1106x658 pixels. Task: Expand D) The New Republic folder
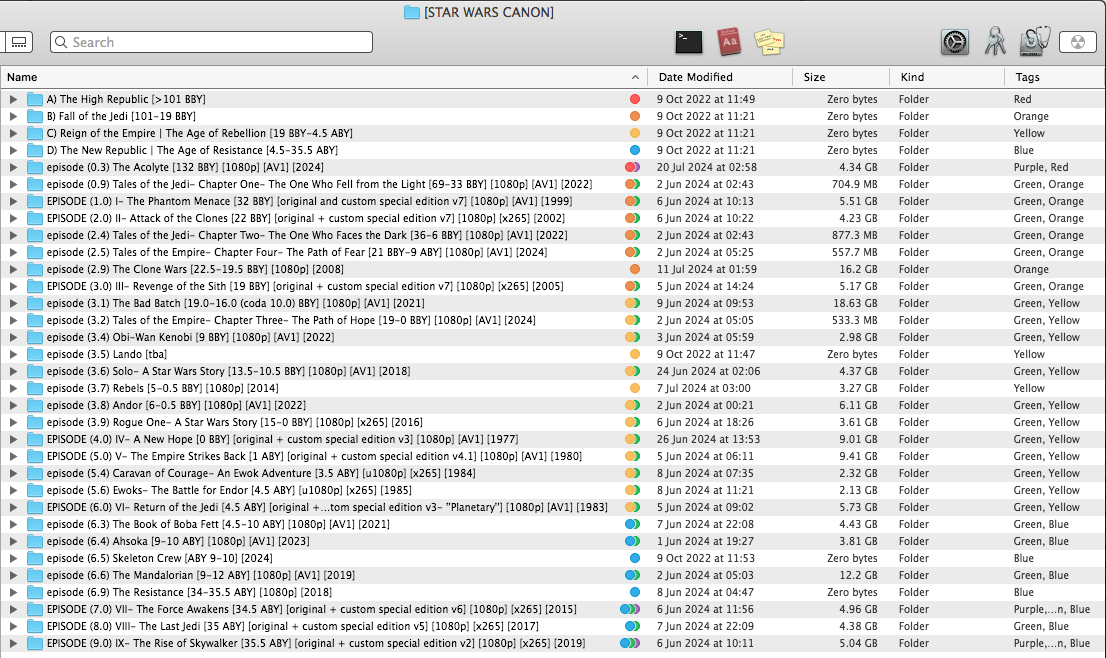point(13,150)
